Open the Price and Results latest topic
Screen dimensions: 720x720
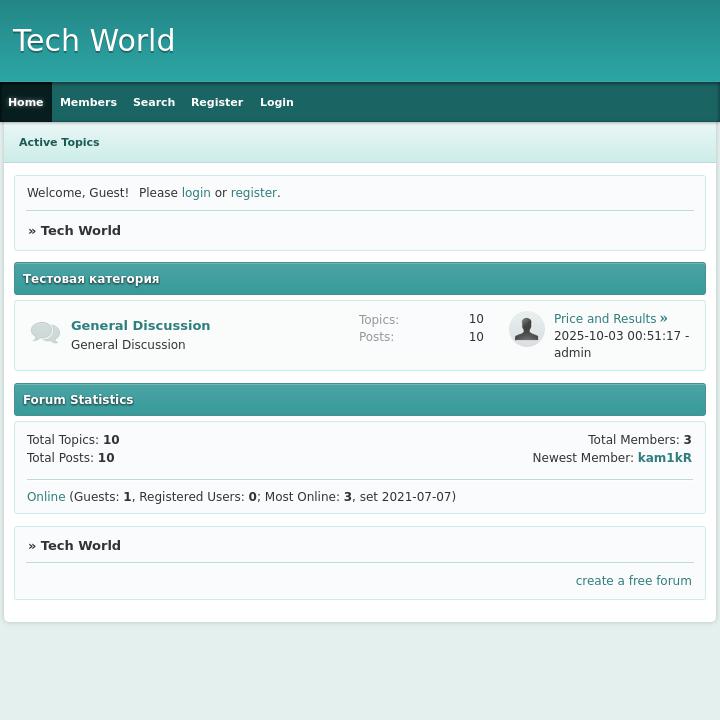point(605,319)
